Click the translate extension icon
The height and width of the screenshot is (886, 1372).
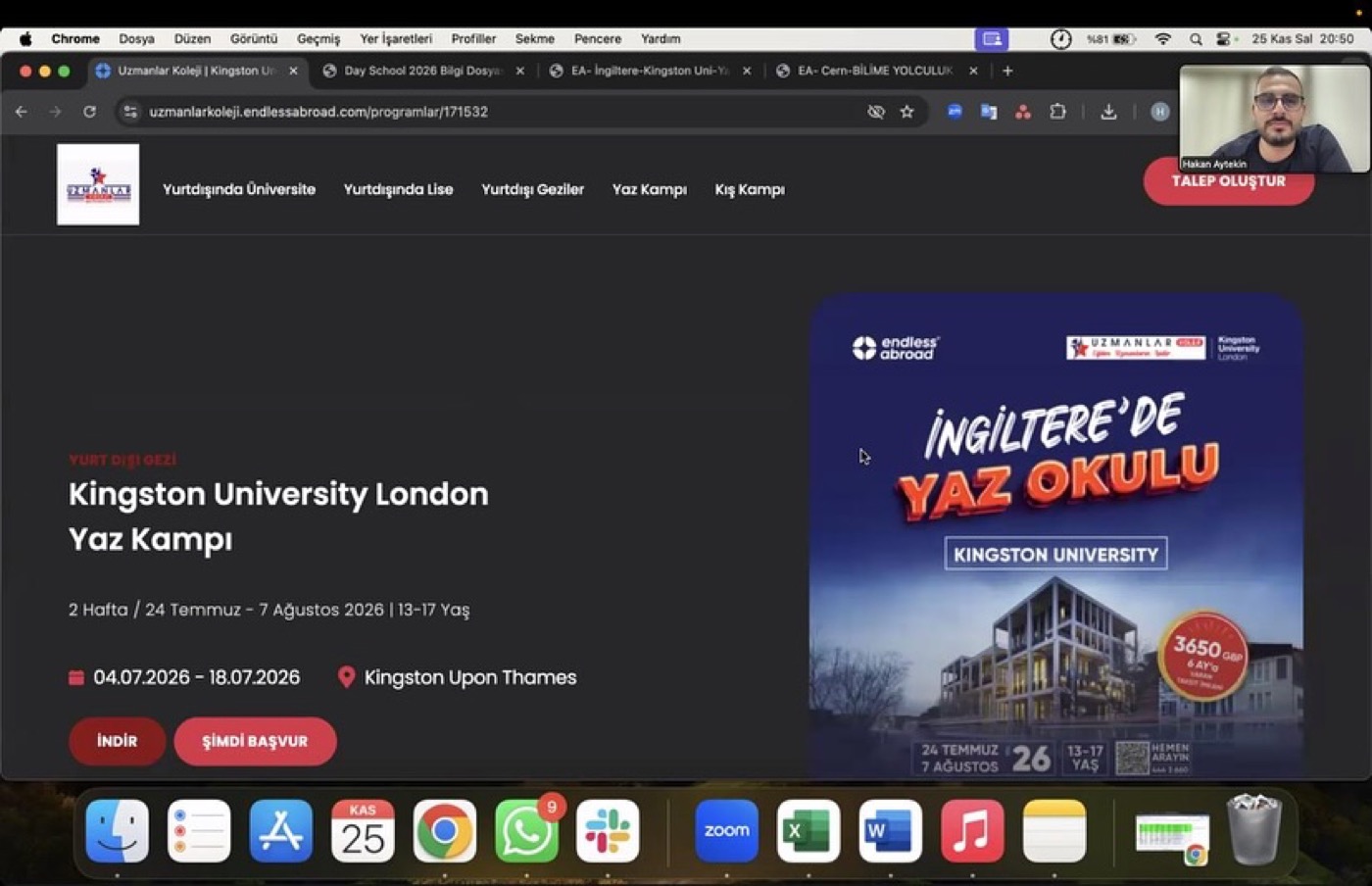tap(989, 112)
